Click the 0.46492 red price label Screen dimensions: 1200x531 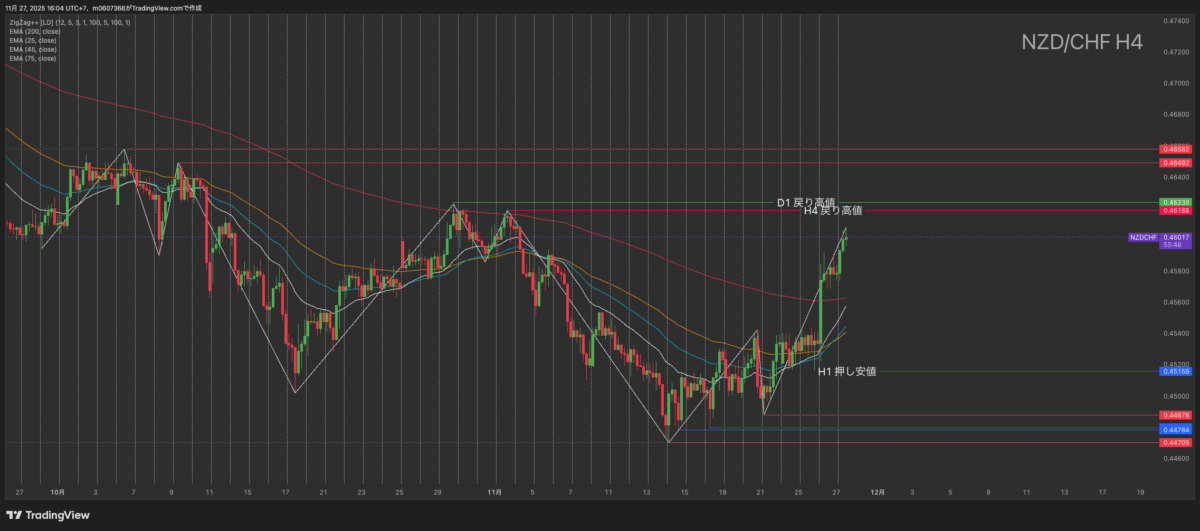point(1174,162)
